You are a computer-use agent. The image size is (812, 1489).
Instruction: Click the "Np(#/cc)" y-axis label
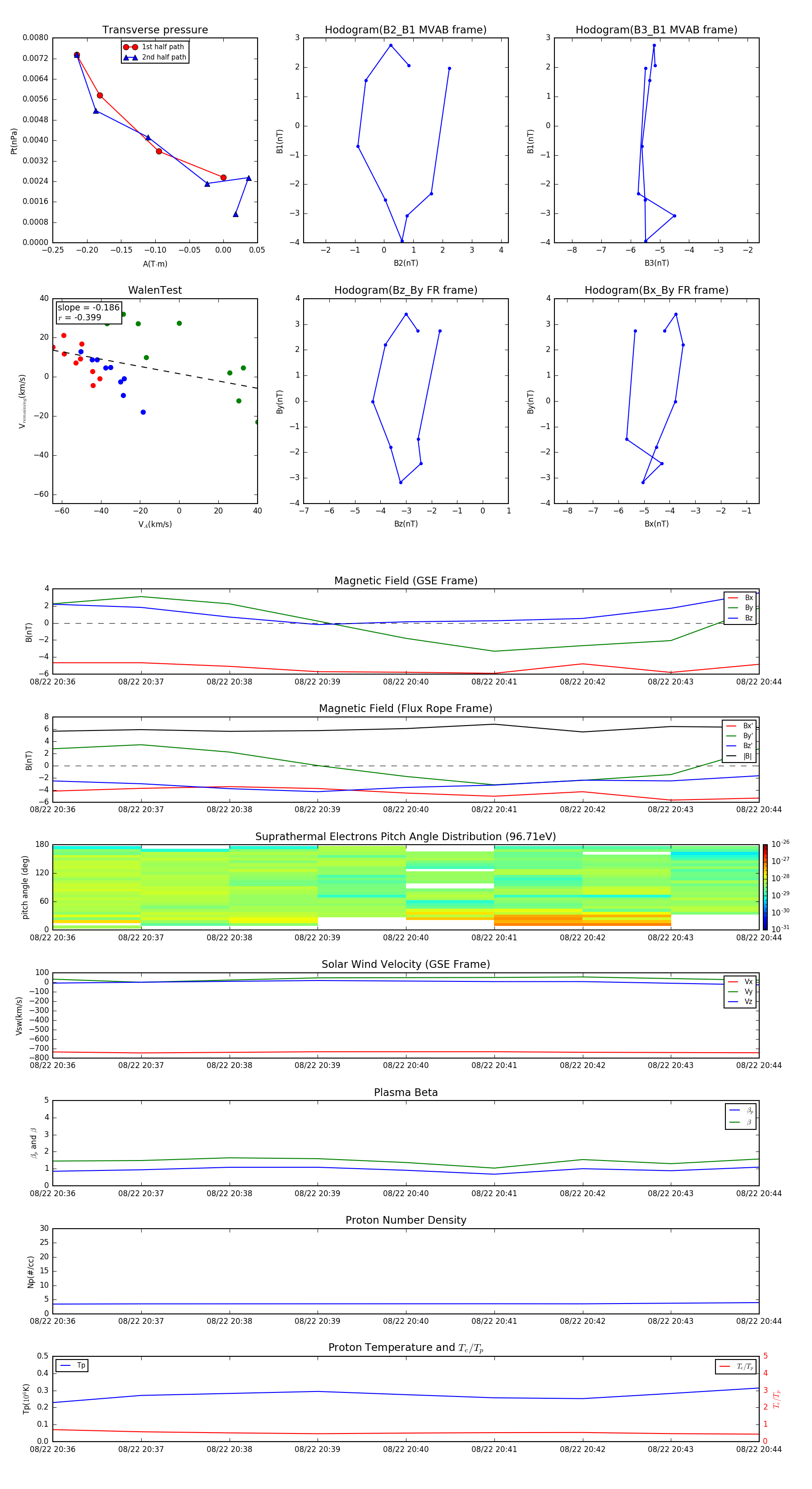coord(31,1271)
